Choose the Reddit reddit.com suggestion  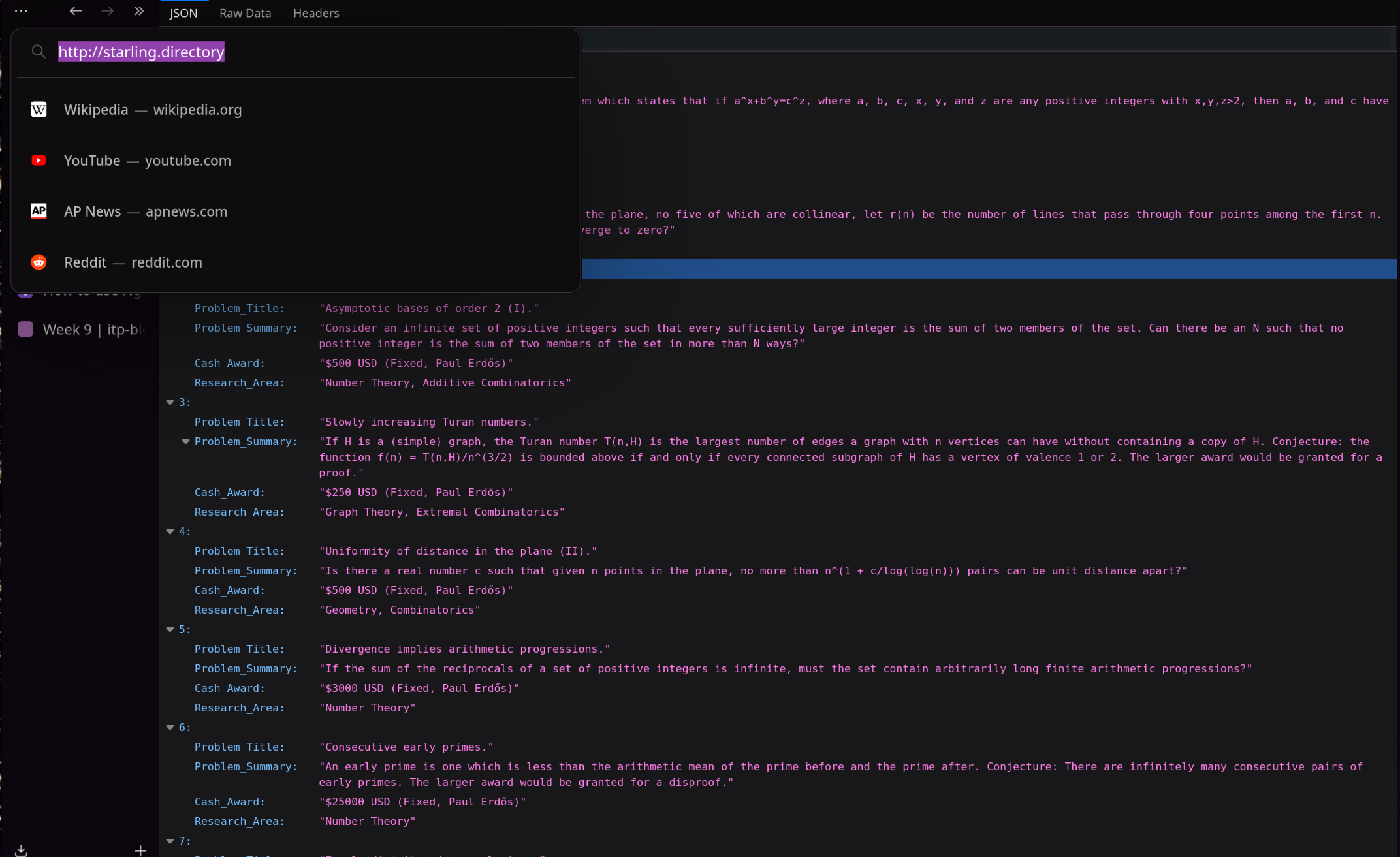tap(133, 262)
